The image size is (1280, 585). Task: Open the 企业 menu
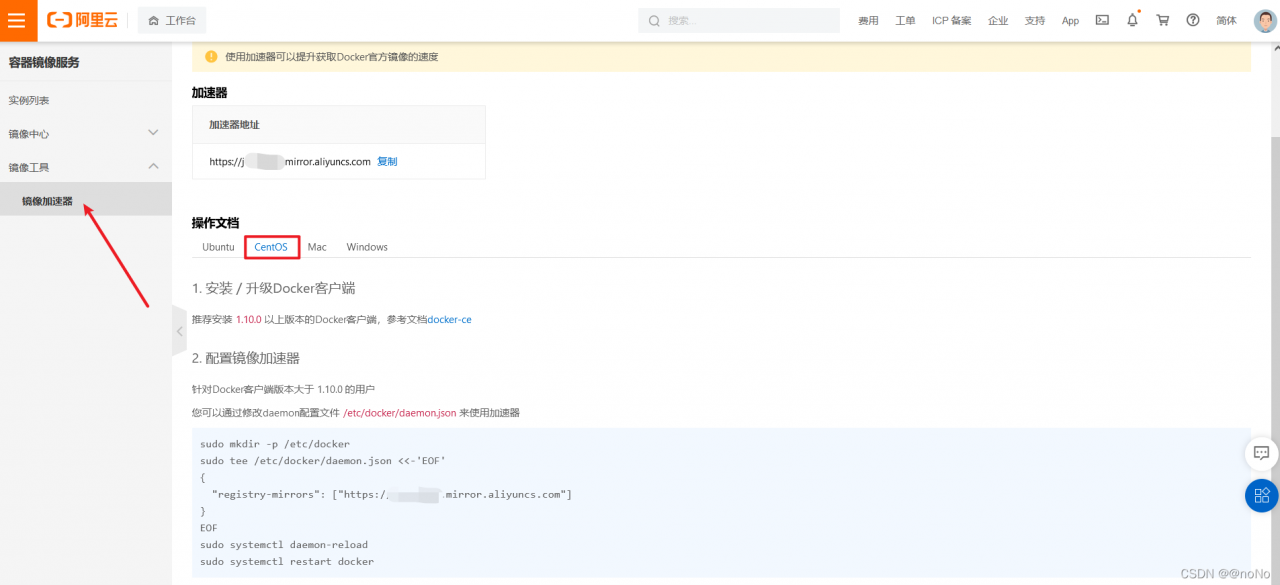point(998,20)
